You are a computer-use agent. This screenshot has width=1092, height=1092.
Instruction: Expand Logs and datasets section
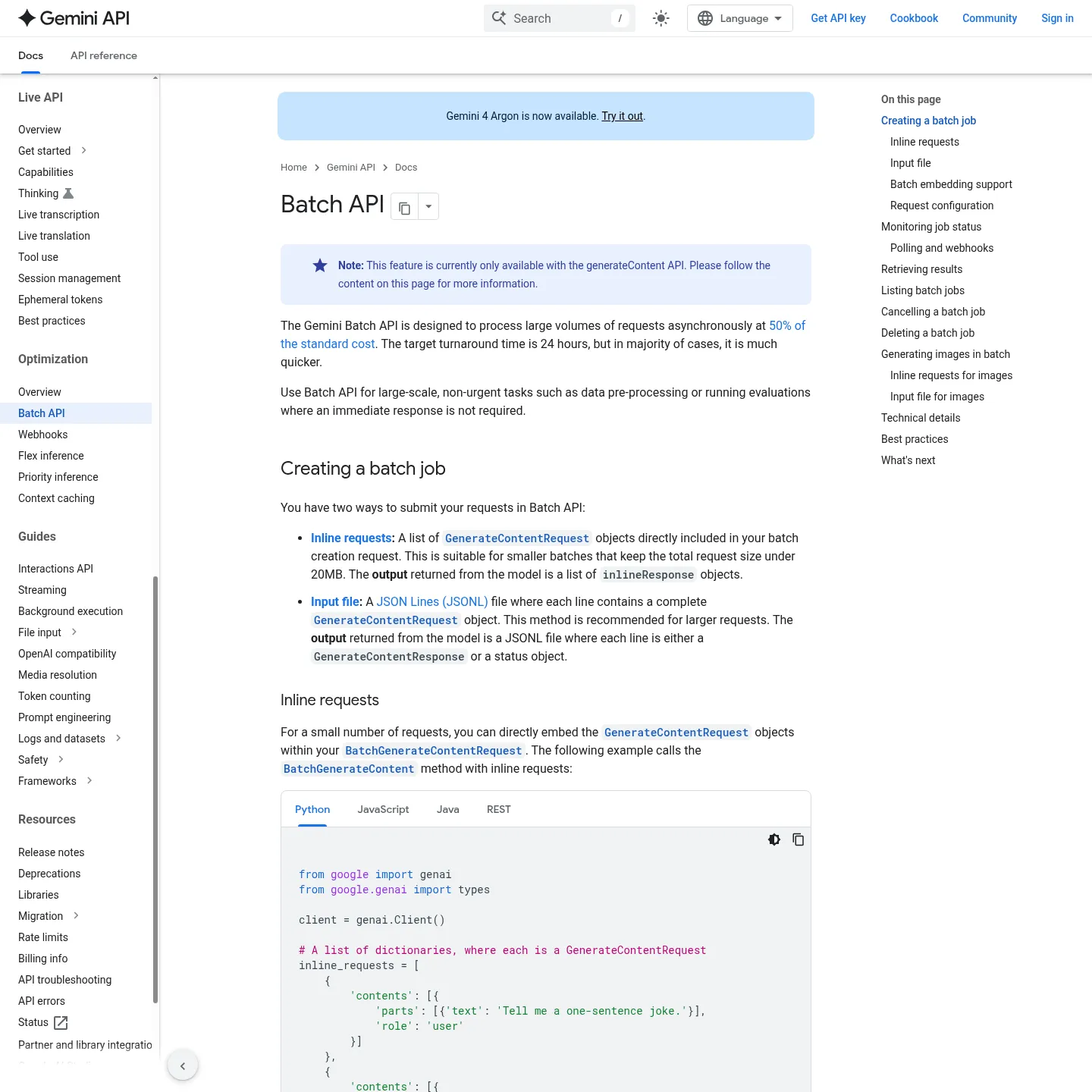(x=118, y=739)
